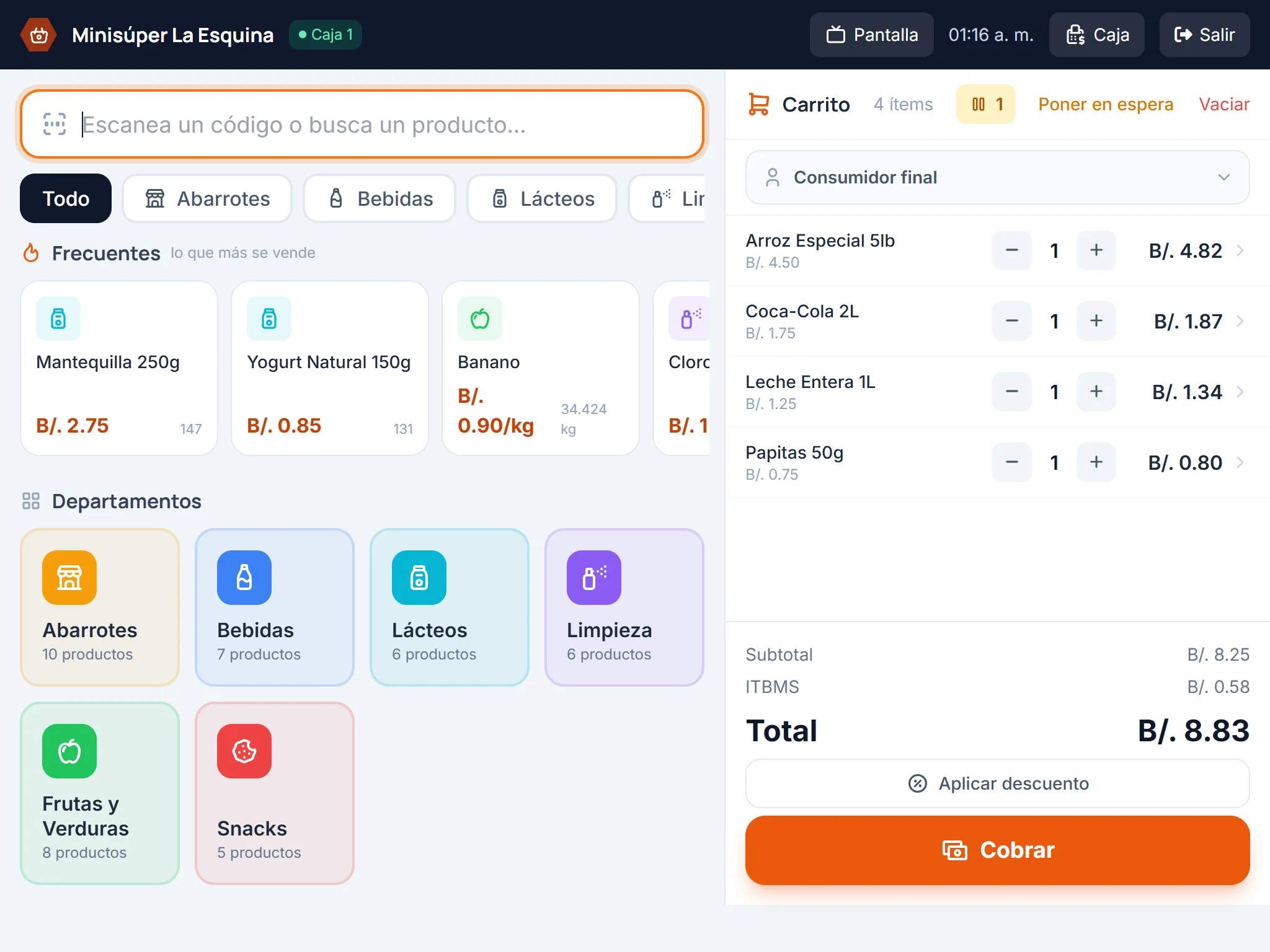Decrease Papitas 50g quantity

(1012, 462)
